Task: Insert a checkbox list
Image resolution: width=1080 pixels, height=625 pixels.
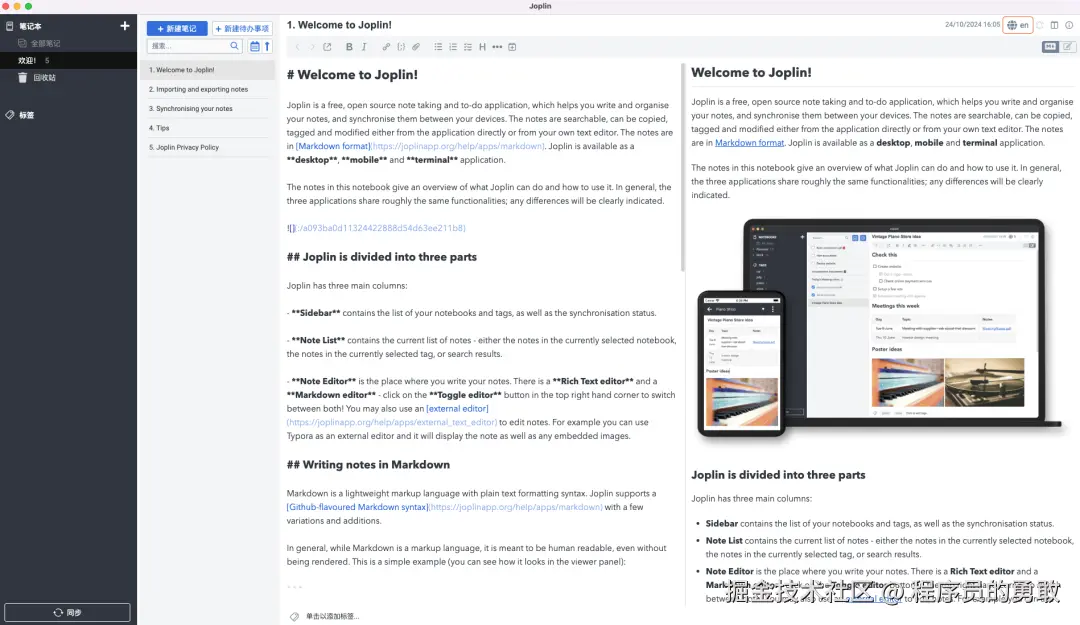Action: click(468, 47)
